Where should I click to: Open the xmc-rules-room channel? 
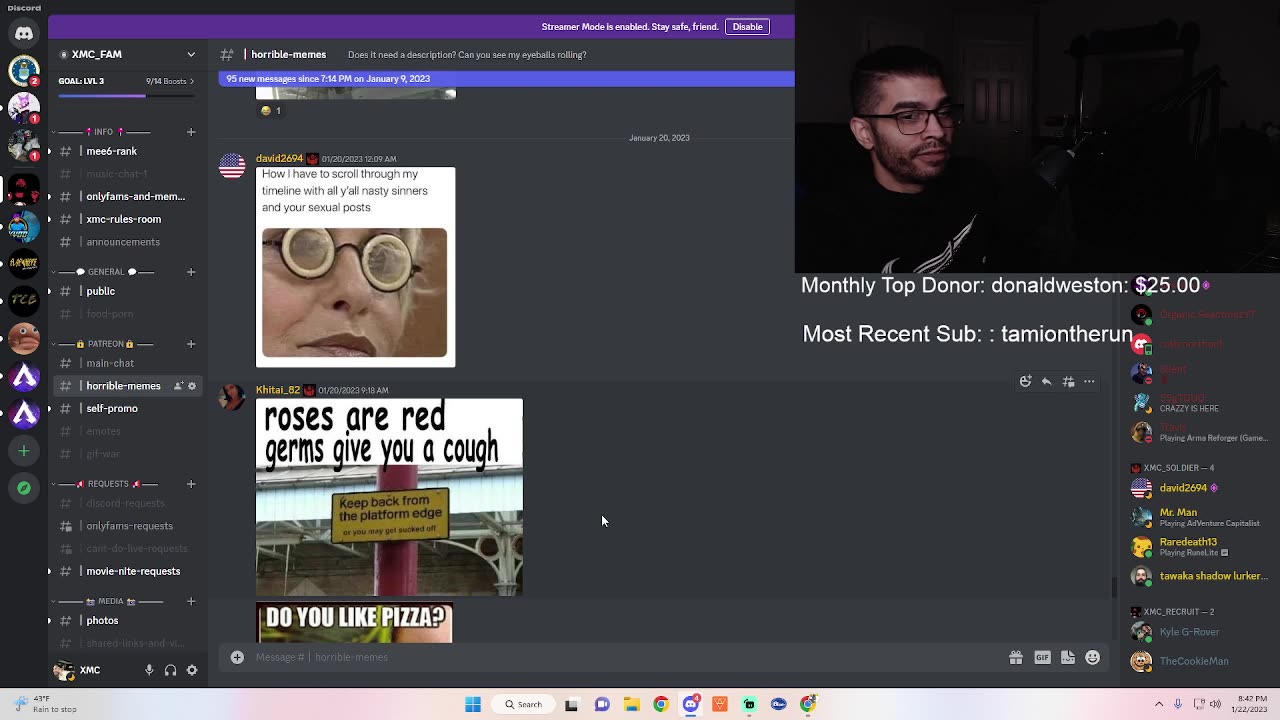pyautogui.click(x=127, y=219)
